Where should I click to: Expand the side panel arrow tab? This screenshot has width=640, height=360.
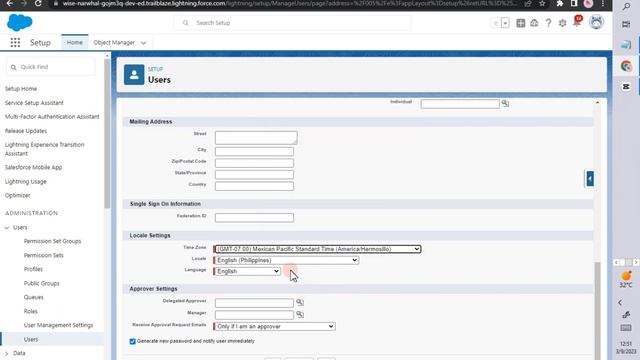(590, 179)
